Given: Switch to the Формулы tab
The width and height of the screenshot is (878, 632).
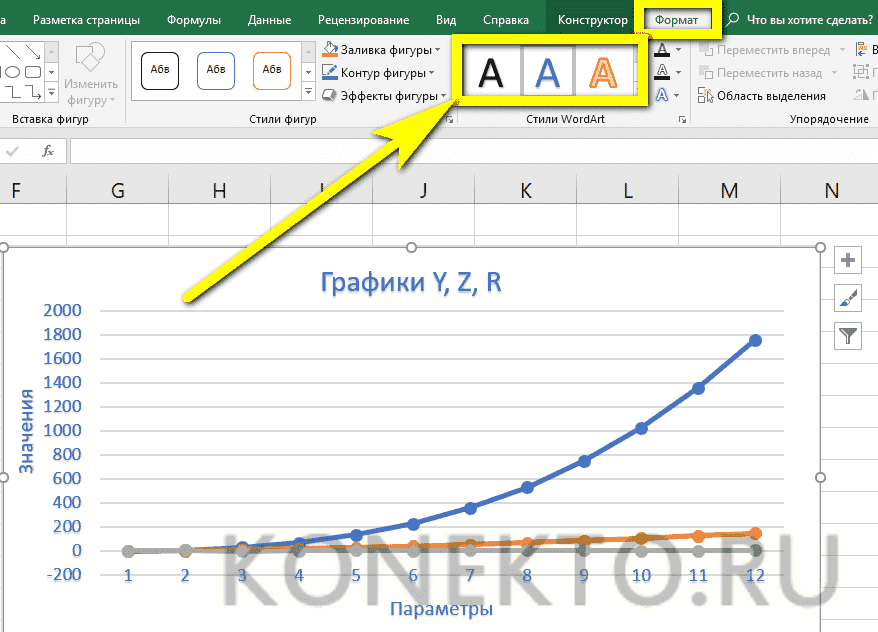Looking at the screenshot, I should coord(194,20).
